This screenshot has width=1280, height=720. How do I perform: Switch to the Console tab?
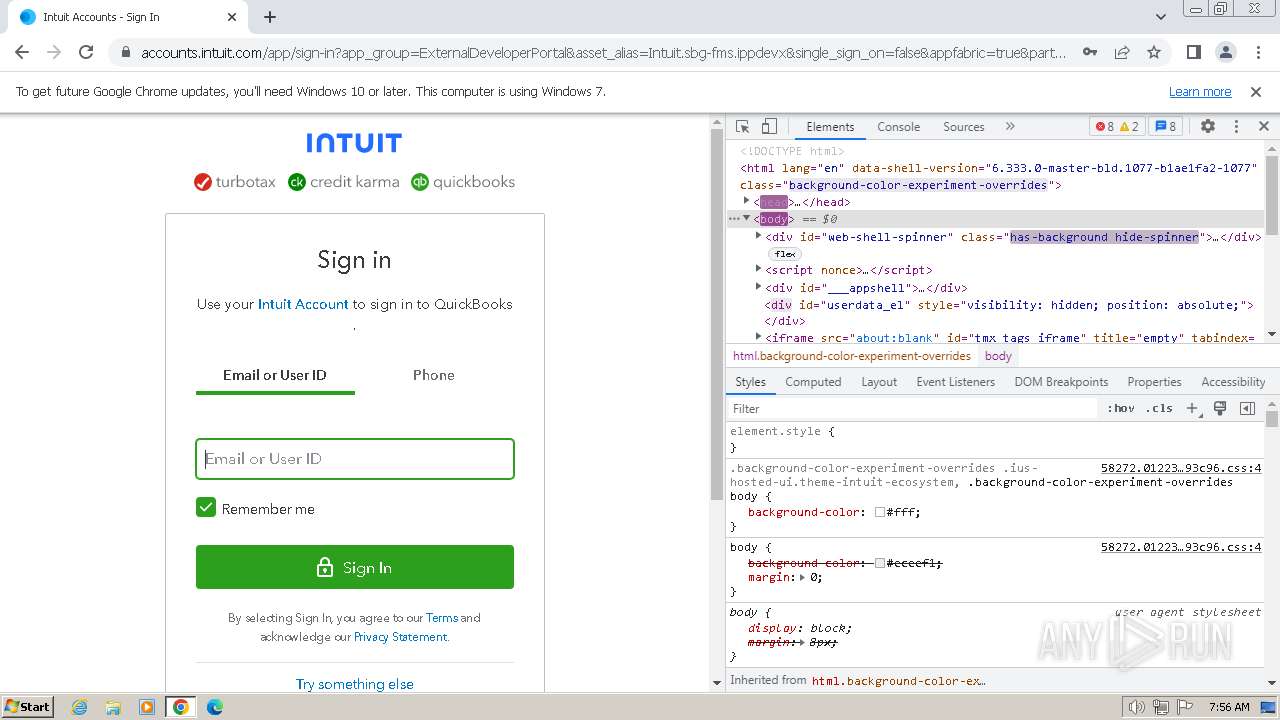click(x=898, y=126)
